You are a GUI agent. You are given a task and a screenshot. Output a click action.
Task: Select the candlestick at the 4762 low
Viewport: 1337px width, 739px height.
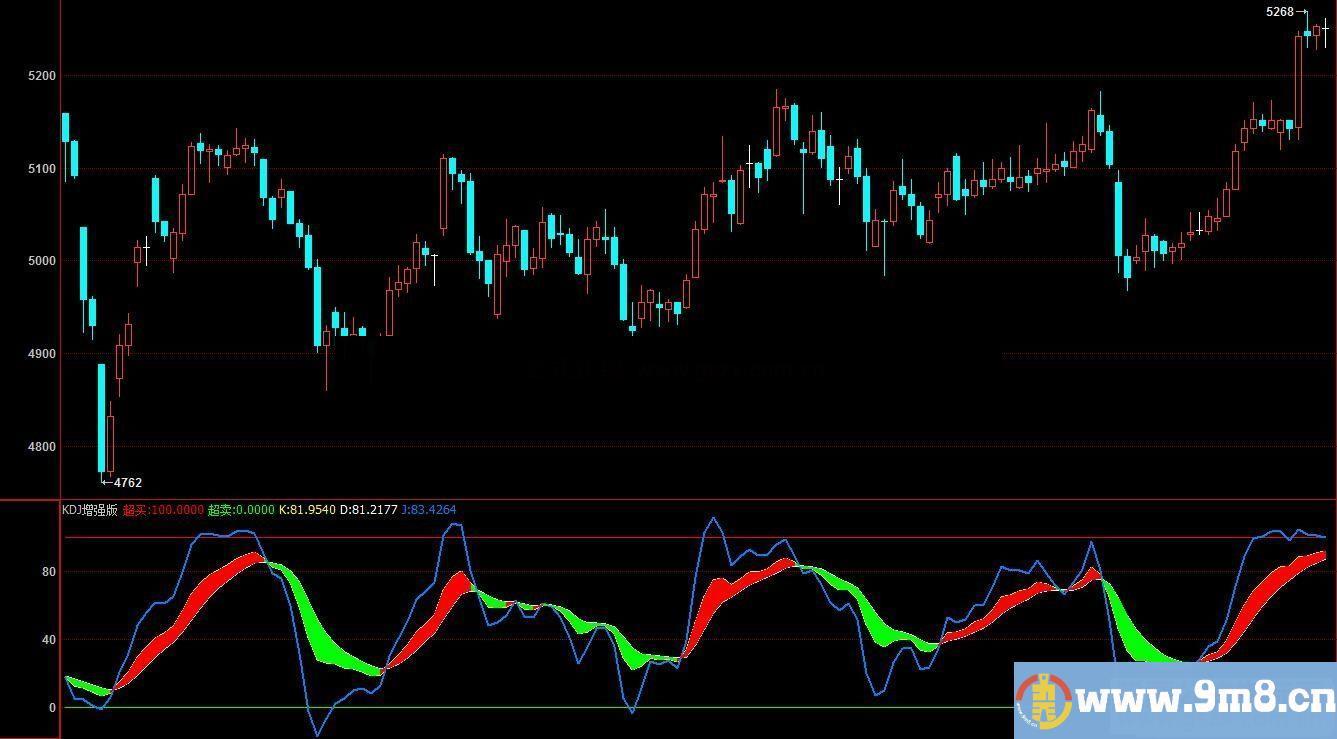(101, 418)
